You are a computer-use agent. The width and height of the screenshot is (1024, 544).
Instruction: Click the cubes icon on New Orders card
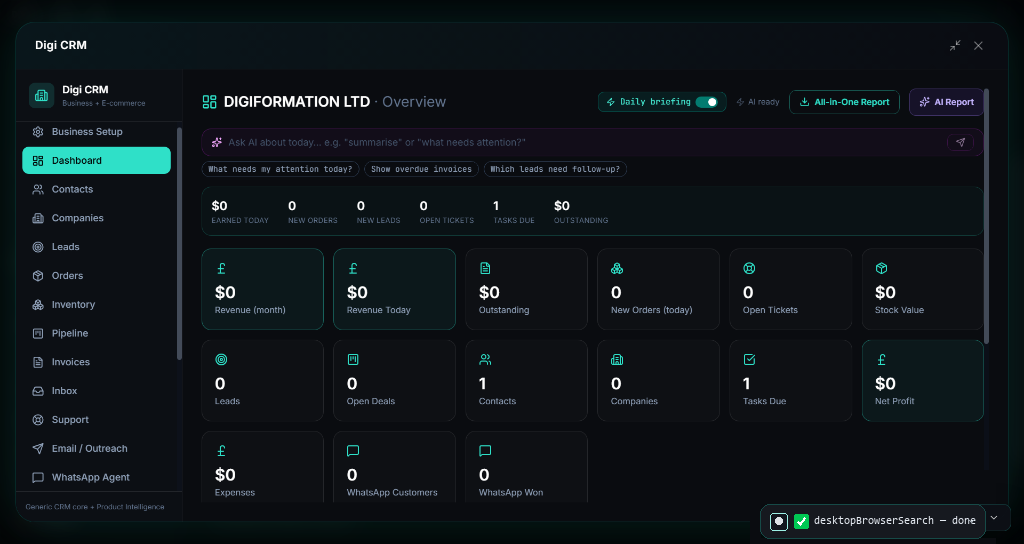(616, 268)
